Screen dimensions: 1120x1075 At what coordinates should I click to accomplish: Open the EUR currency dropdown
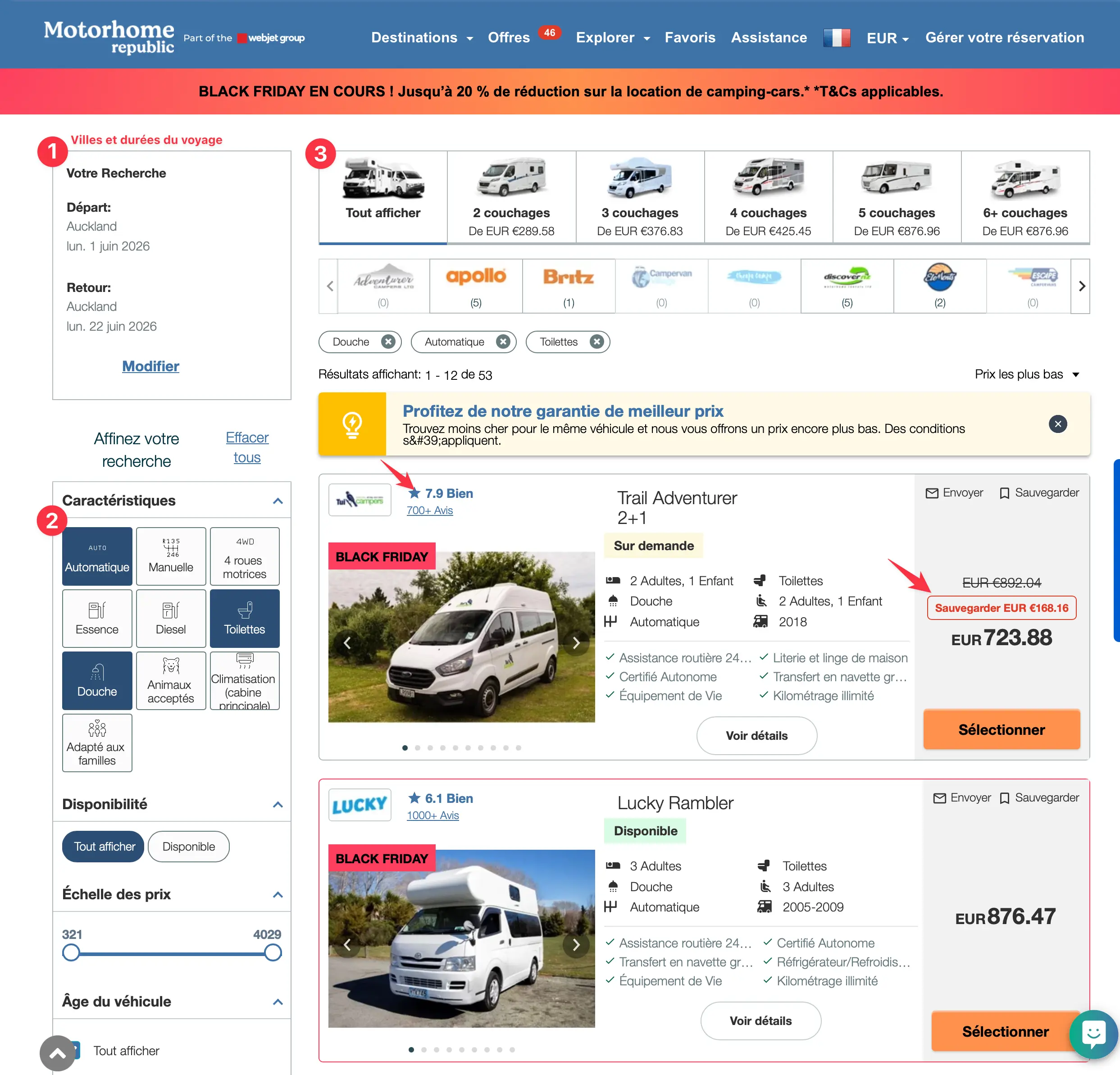887,38
